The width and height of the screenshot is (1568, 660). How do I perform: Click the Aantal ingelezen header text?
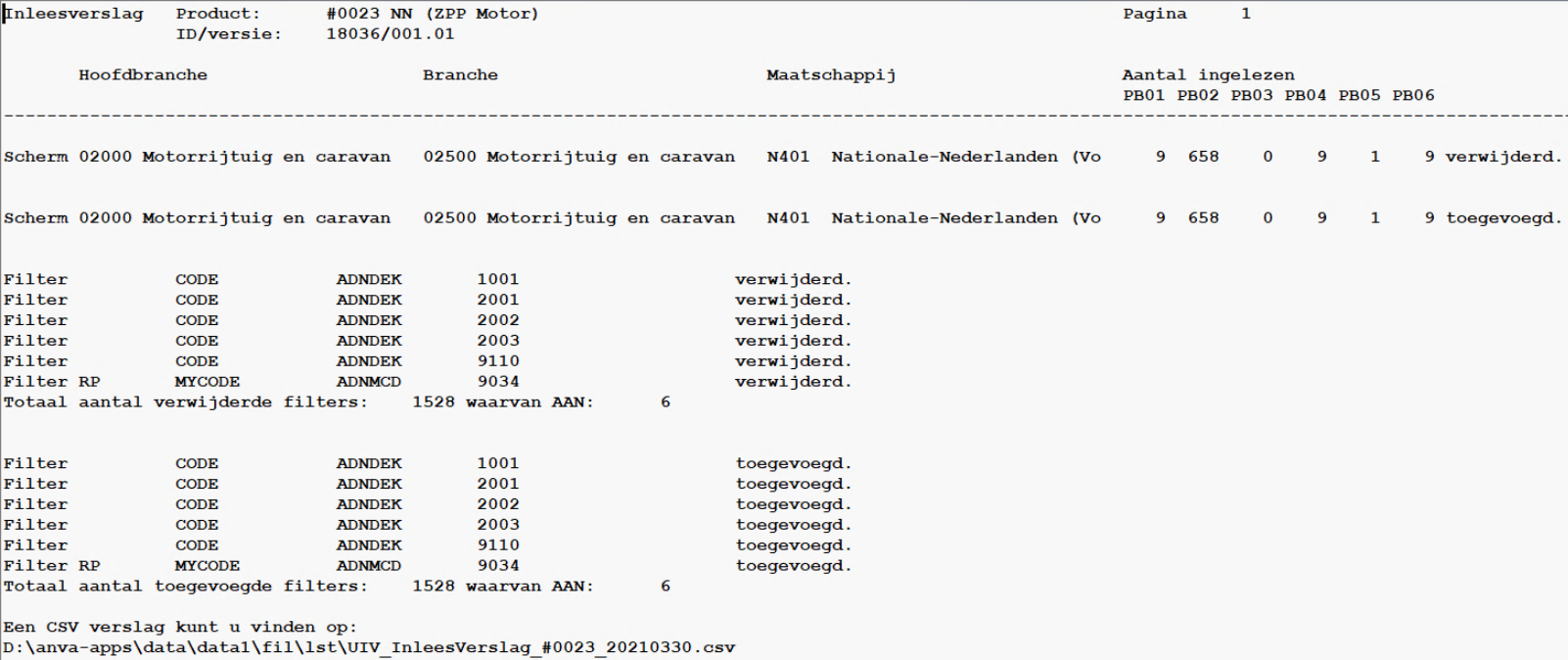(x=1208, y=75)
